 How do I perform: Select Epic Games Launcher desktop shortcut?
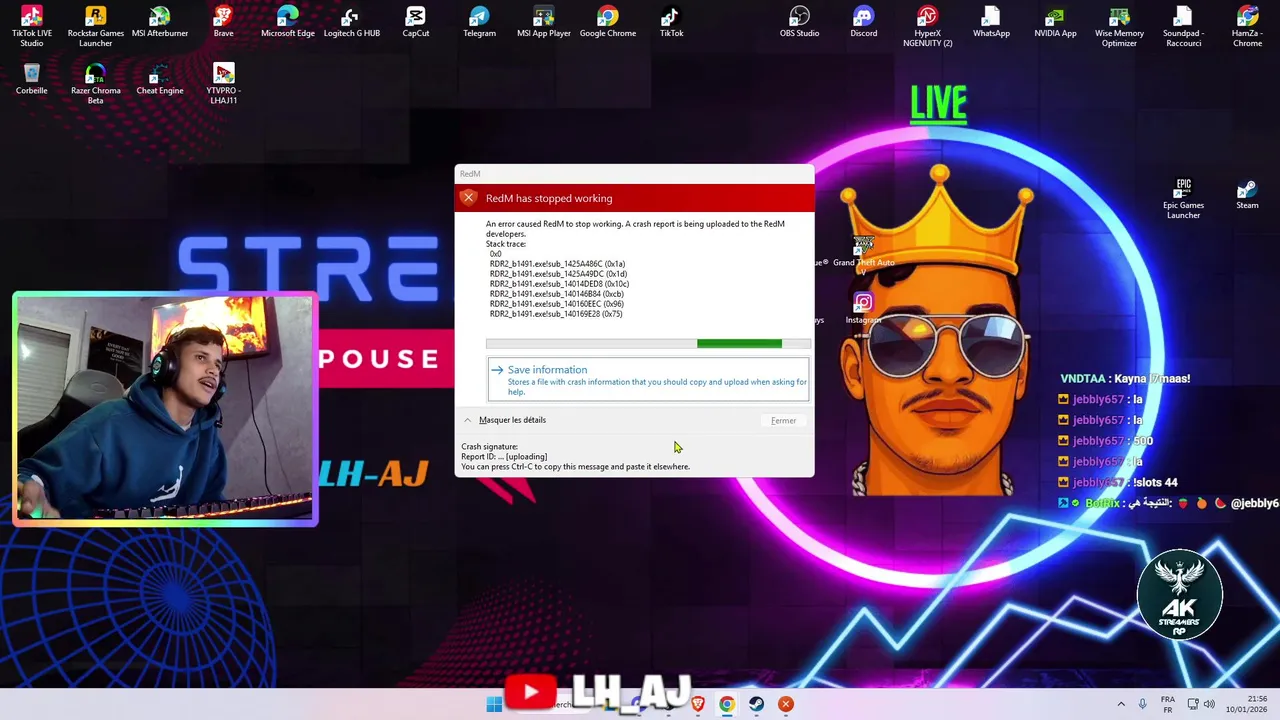click(1183, 198)
